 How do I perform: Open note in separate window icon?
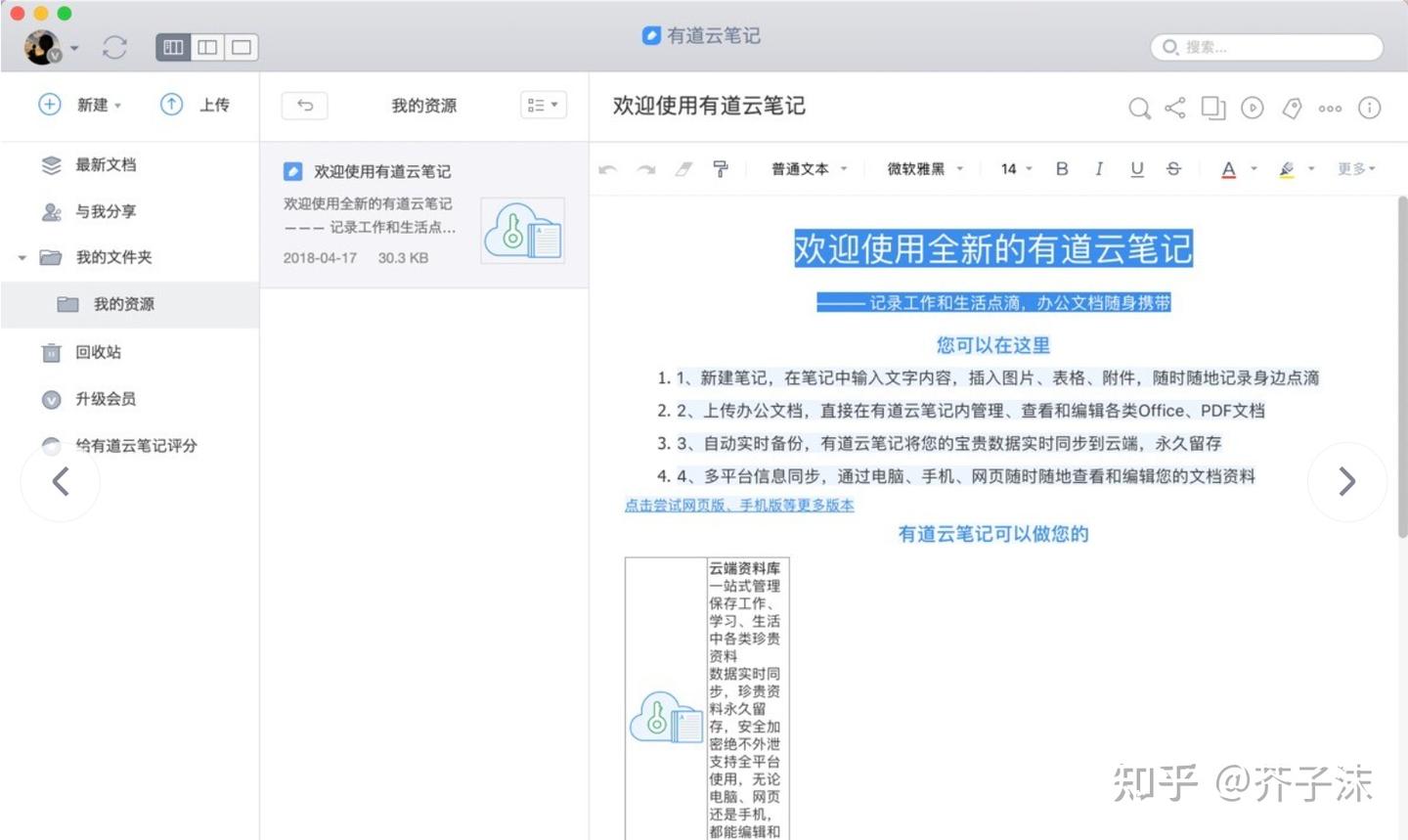pyautogui.click(x=1213, y=108)
